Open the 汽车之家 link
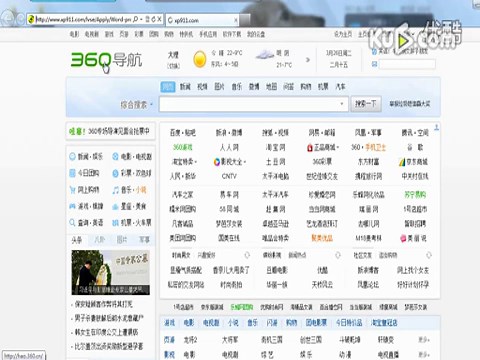The height and width of the screenshot is (360, 480). point(183,195)
